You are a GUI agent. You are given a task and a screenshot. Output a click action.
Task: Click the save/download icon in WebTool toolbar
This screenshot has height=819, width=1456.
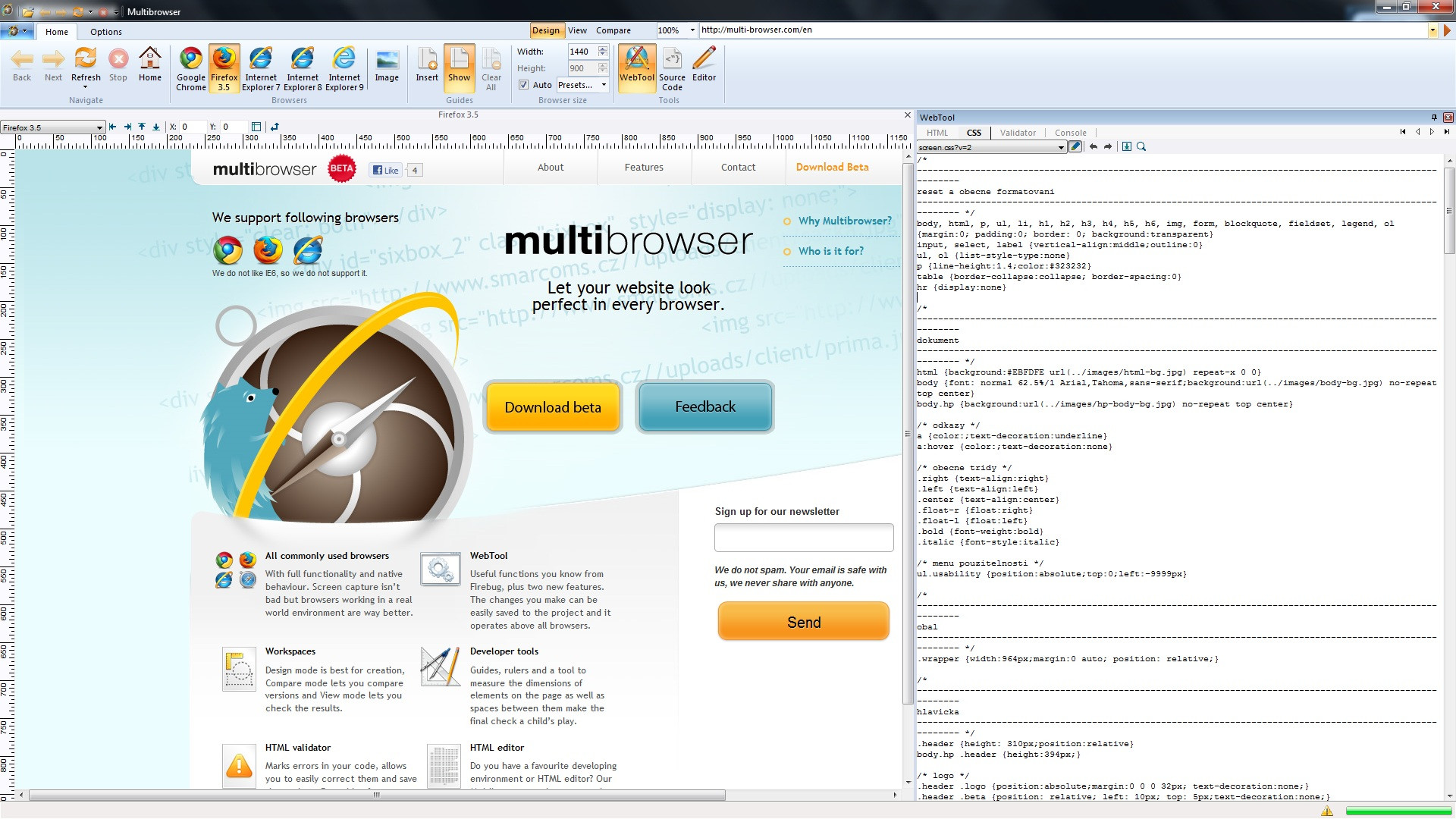click(1127, 146)
